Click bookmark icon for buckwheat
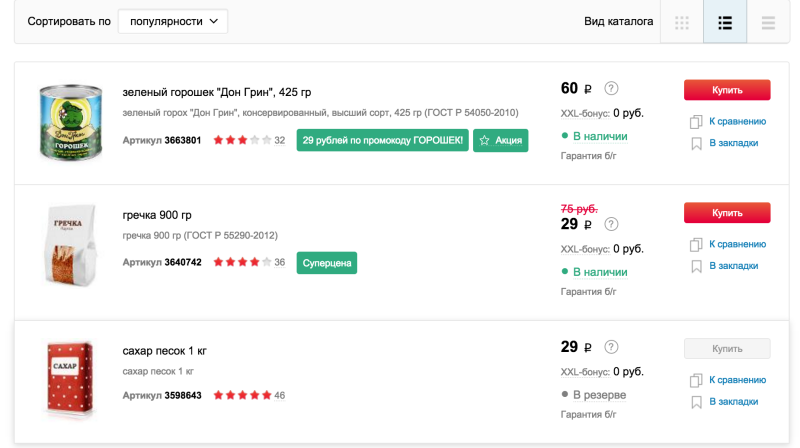The height and width of the screenshot is (448, 800). click(696, 266)
